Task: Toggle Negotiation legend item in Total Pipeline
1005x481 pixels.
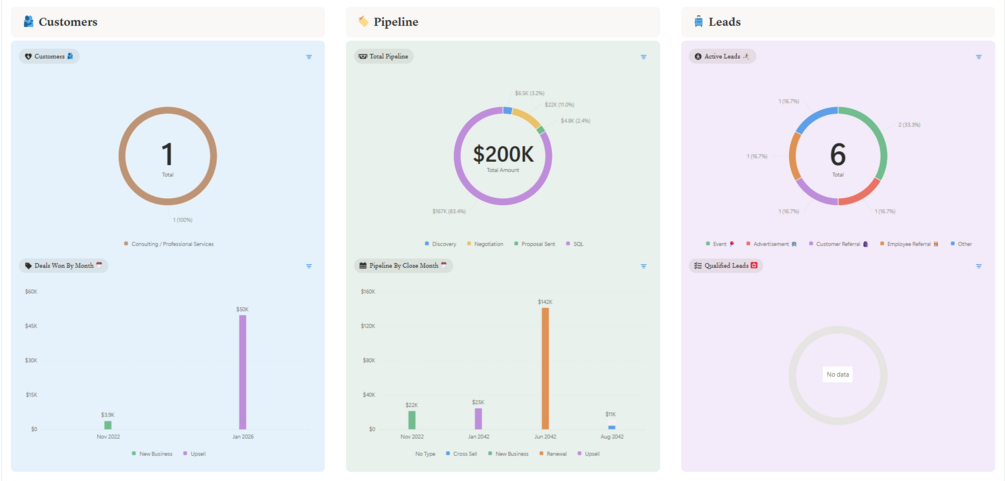Action: point(485,244)
